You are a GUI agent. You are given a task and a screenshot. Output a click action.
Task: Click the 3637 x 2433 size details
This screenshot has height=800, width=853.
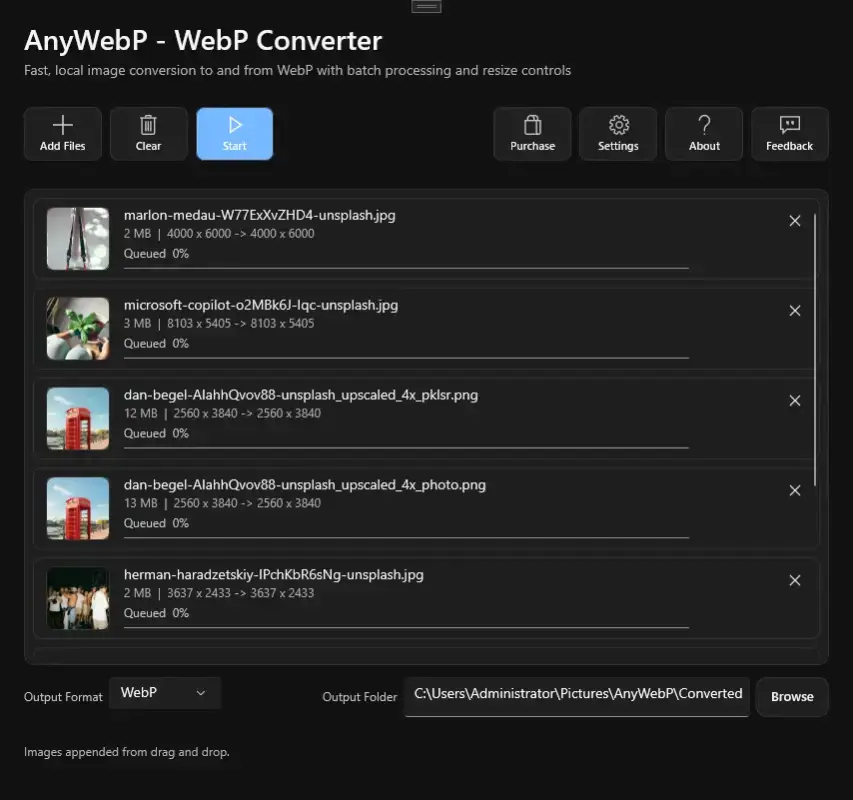219,593
